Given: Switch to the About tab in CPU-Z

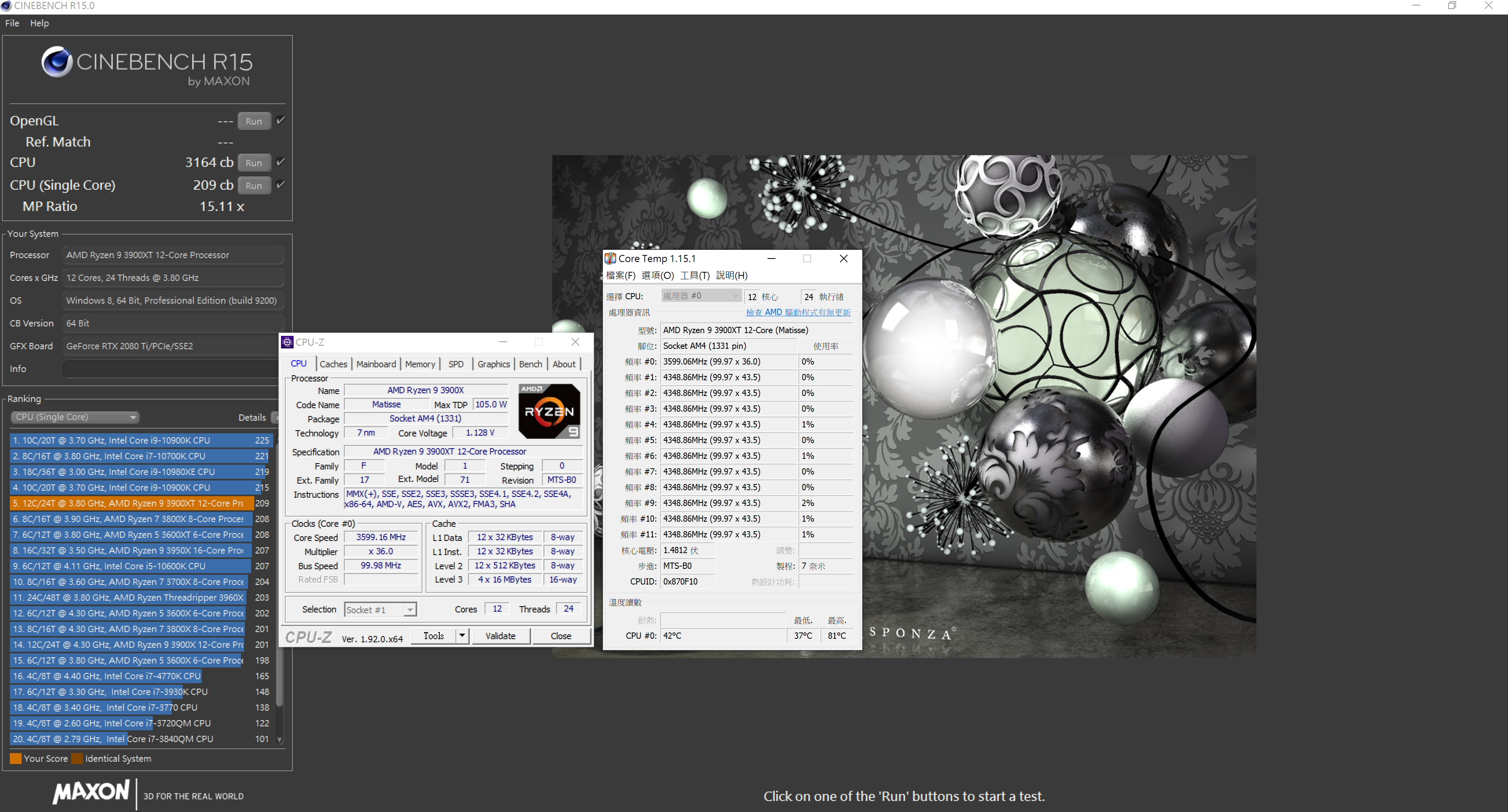Looking at the screenshot, I should pyautogui.click(x=564, y=364).
